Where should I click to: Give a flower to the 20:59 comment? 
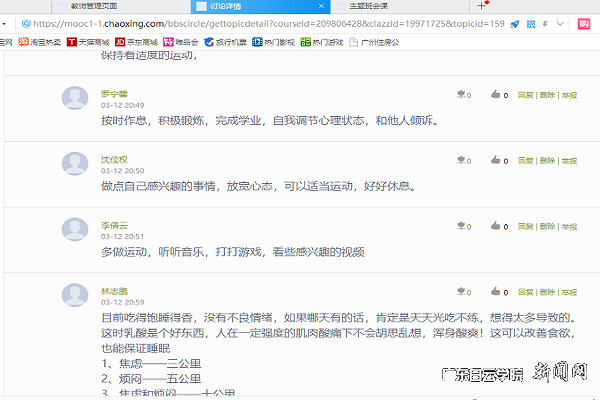tap(461, 292)
